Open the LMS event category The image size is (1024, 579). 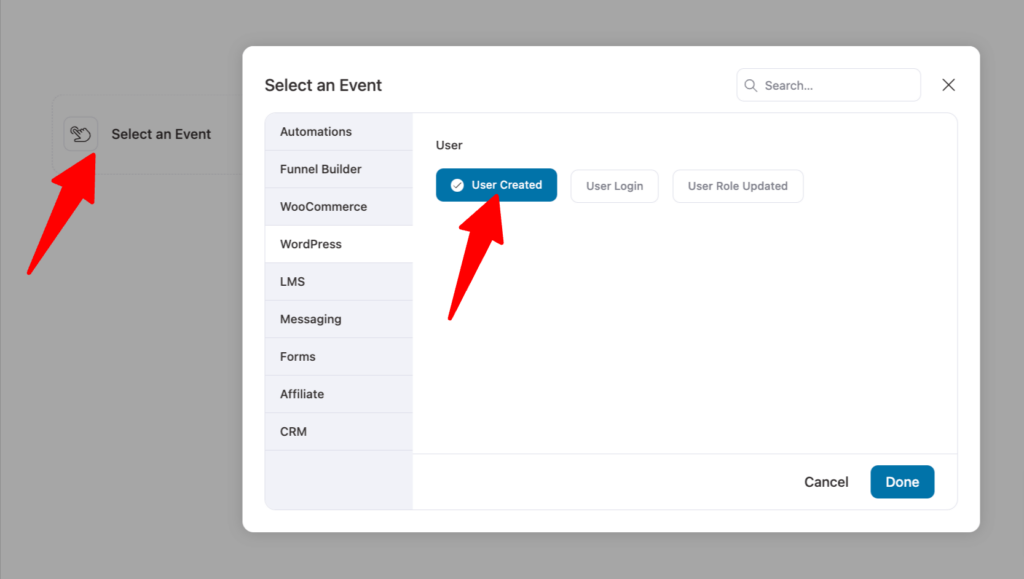(x=338, y=281)
